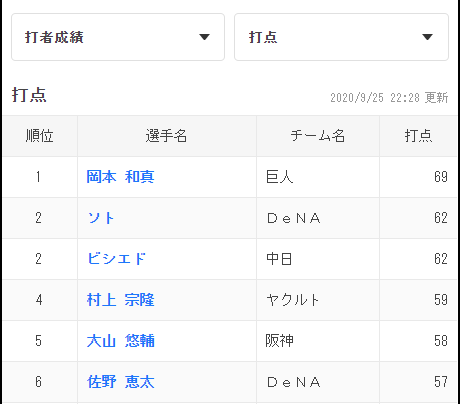Open player link 村上 宗隆
The width and height of the screenshot is (468, 404).
[120, 300]
